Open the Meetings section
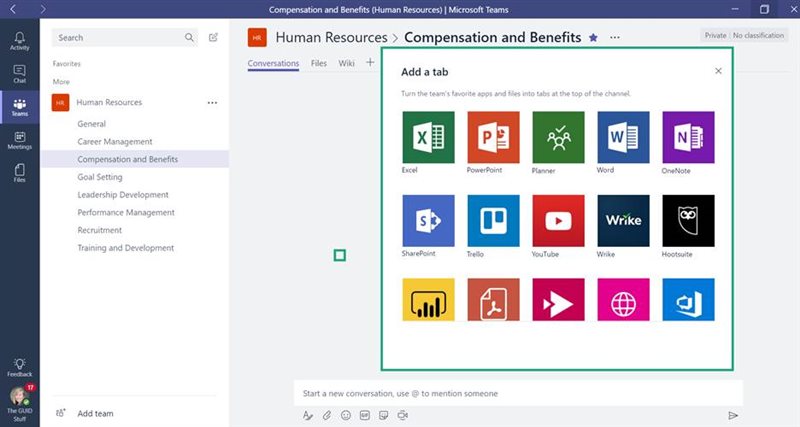The image size is (800, 427). click(x=19, y=140)
